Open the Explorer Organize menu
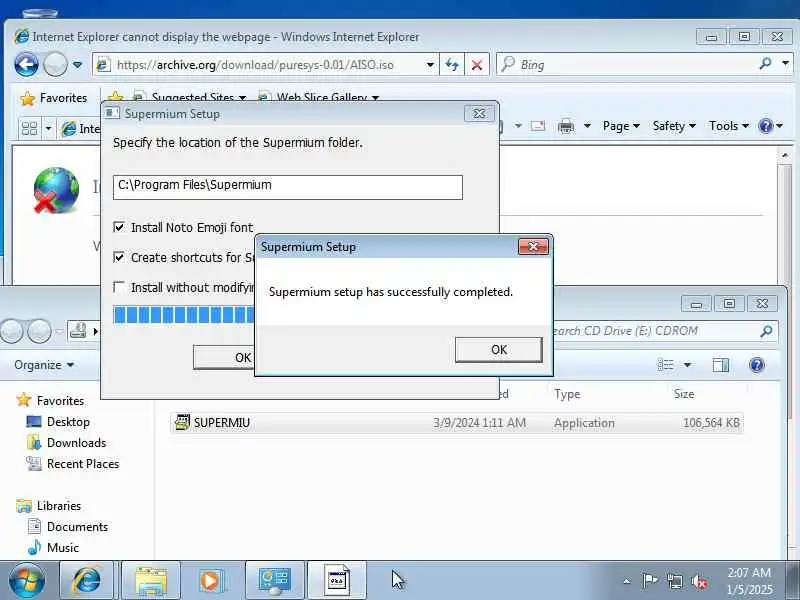Image resolution: width=800 pixels, height=600 pixels. point(44,365)
